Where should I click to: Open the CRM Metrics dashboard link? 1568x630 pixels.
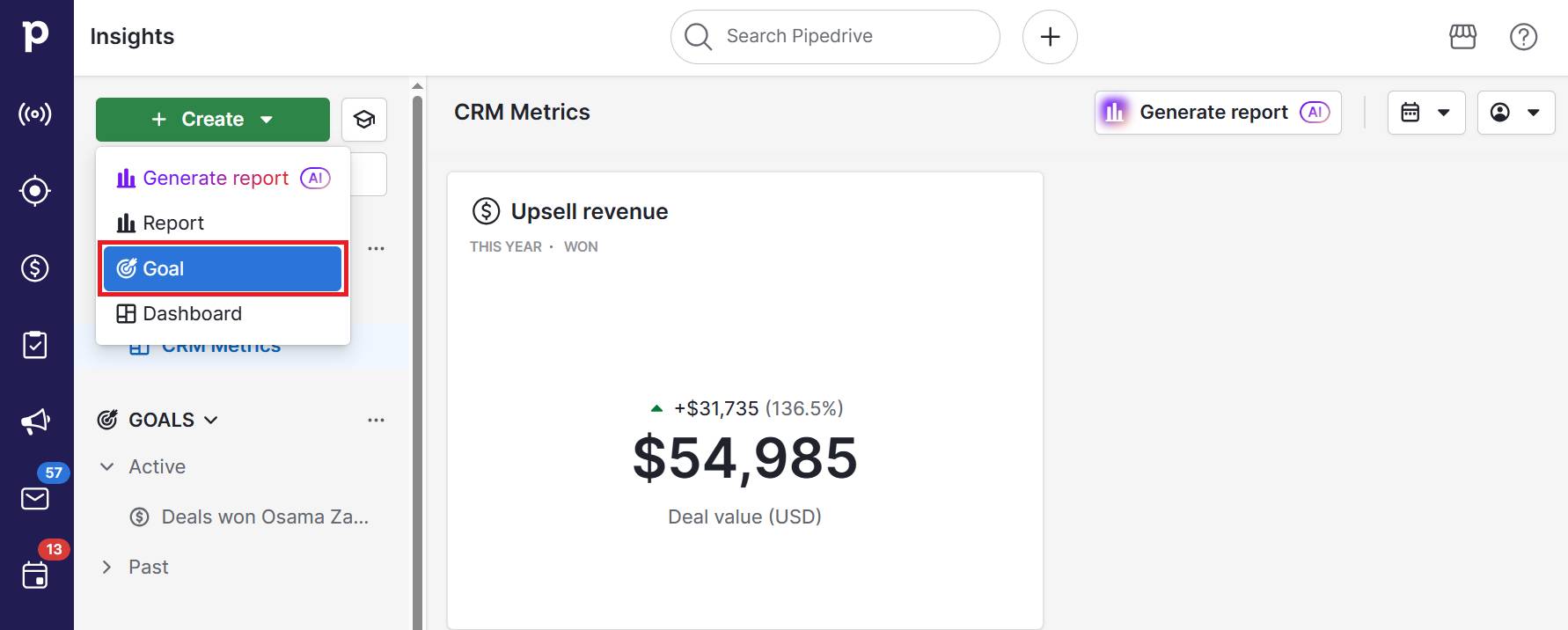tap(221, 348)
